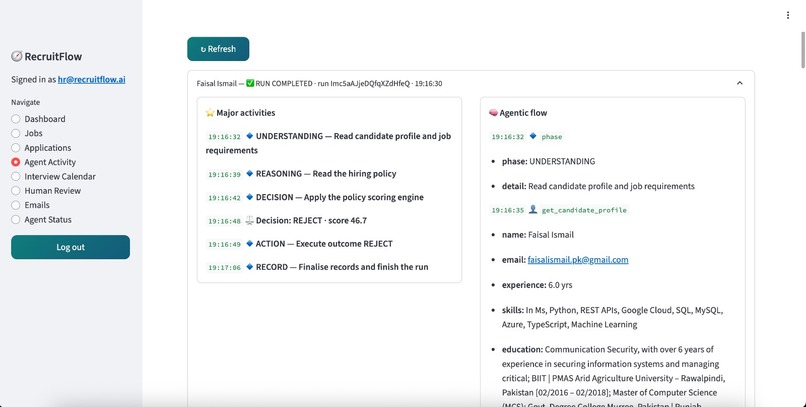The height and width of the screenshot is (407, 806).
Task: Click the Log out button
Action: [70, 247]
